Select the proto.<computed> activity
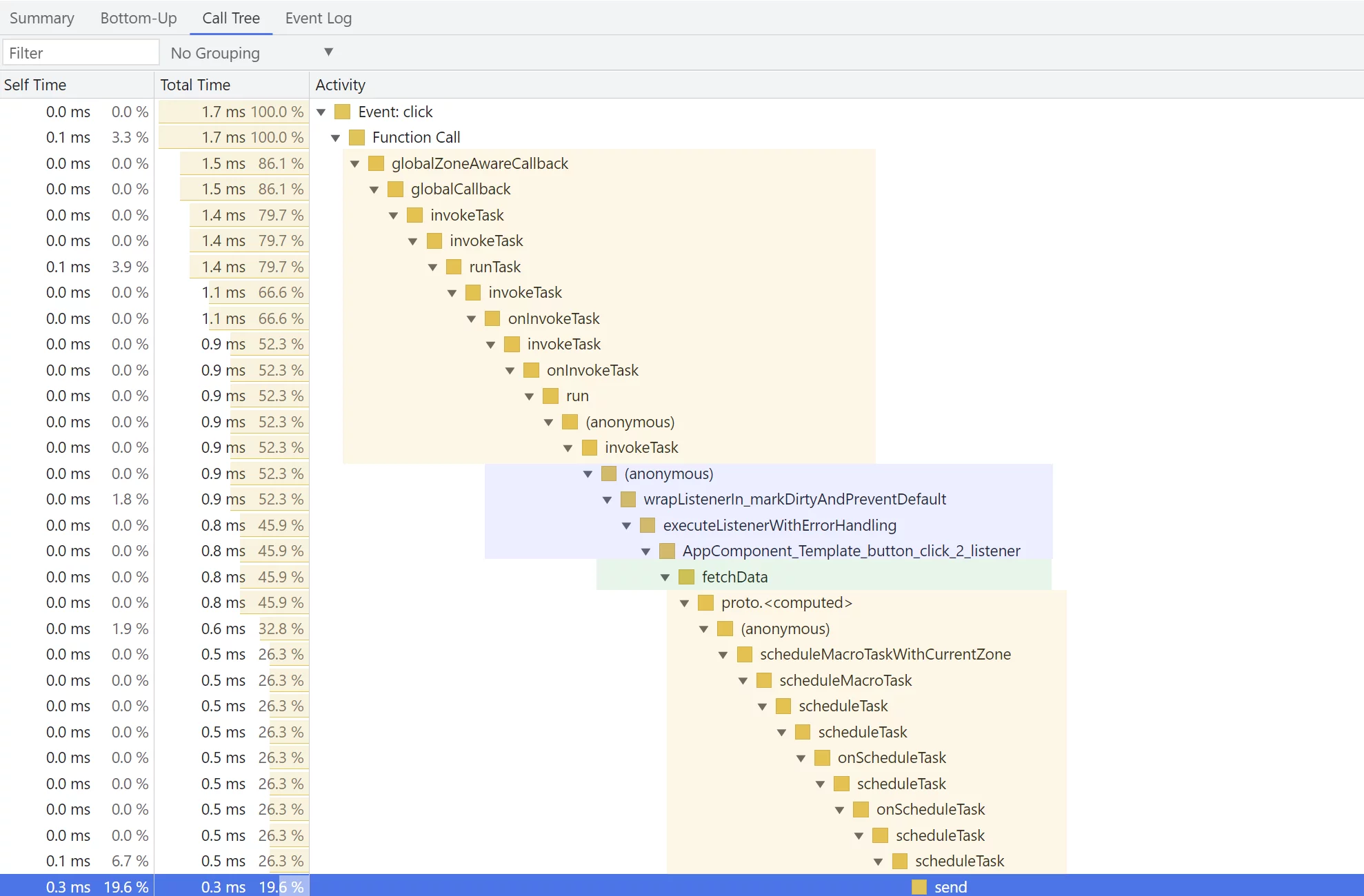The width and height of the screenshot is (1364, 896). pyautogui.click(x=787, y=602)
